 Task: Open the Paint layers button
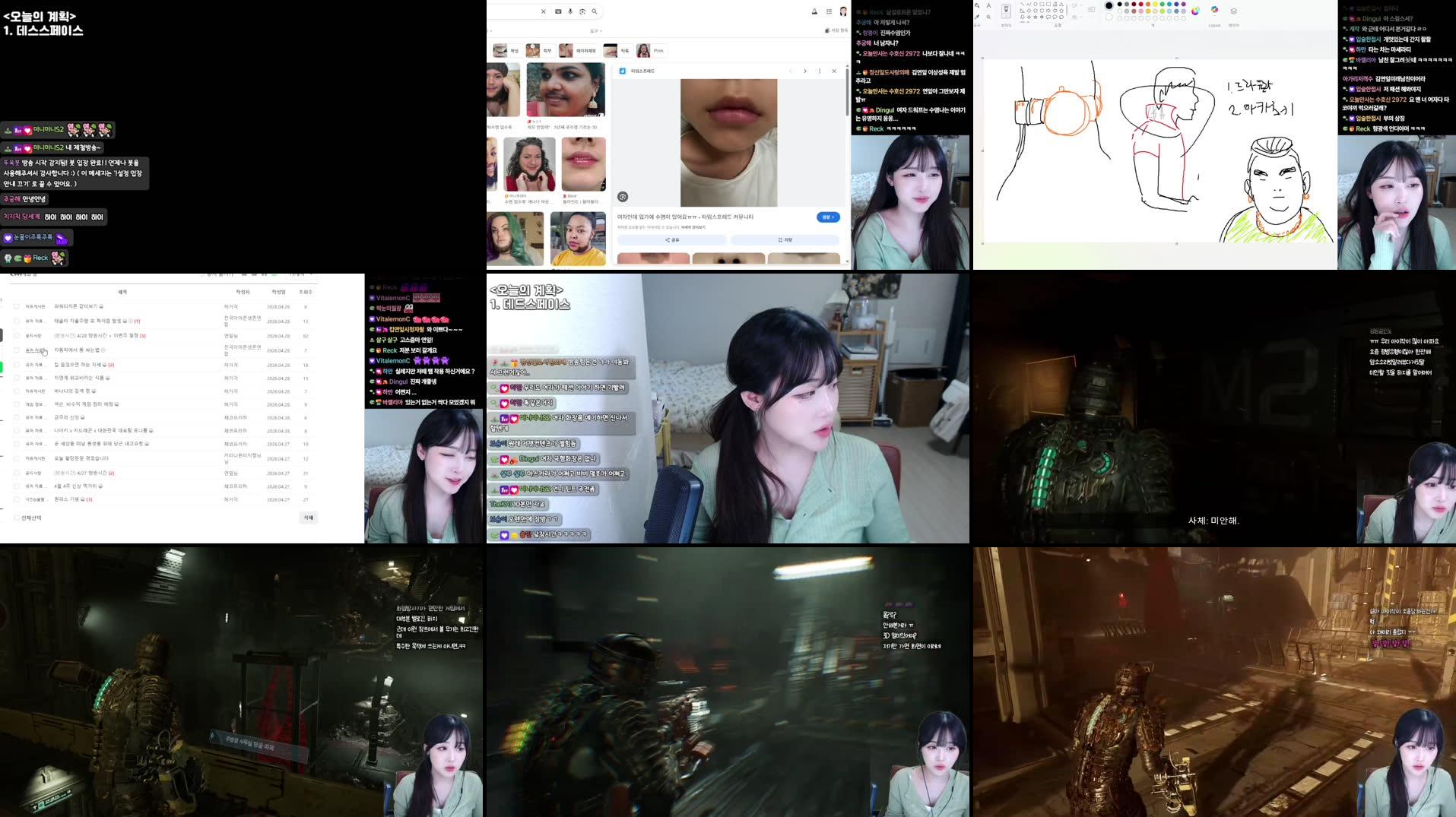(1233, 11)
